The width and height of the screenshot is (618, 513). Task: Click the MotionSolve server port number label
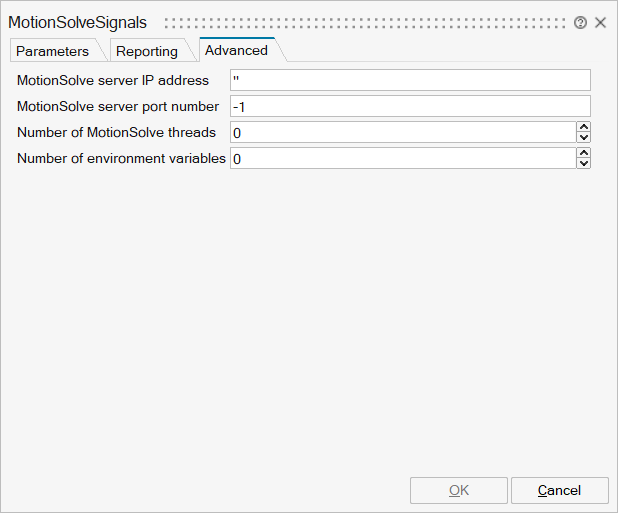pos(118,106)
